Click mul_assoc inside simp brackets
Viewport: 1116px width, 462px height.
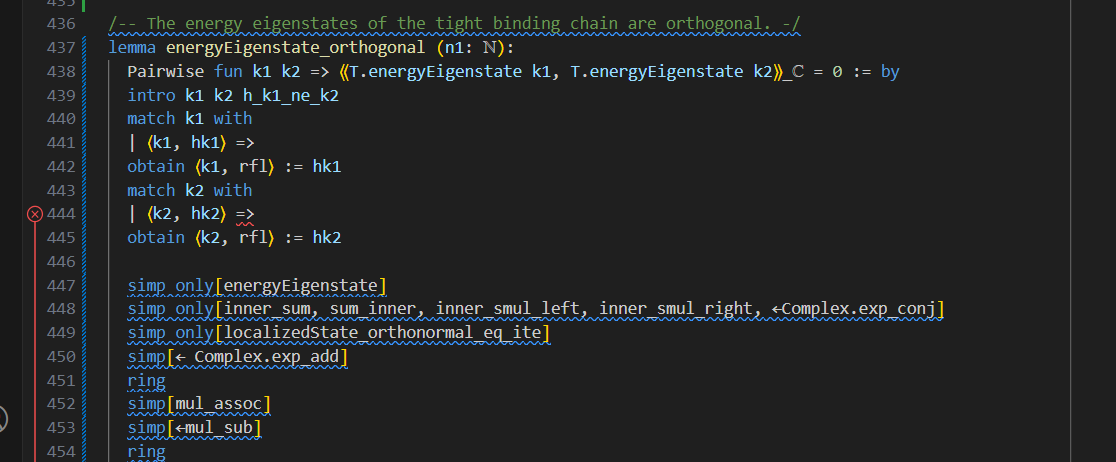tap(218, 405)
